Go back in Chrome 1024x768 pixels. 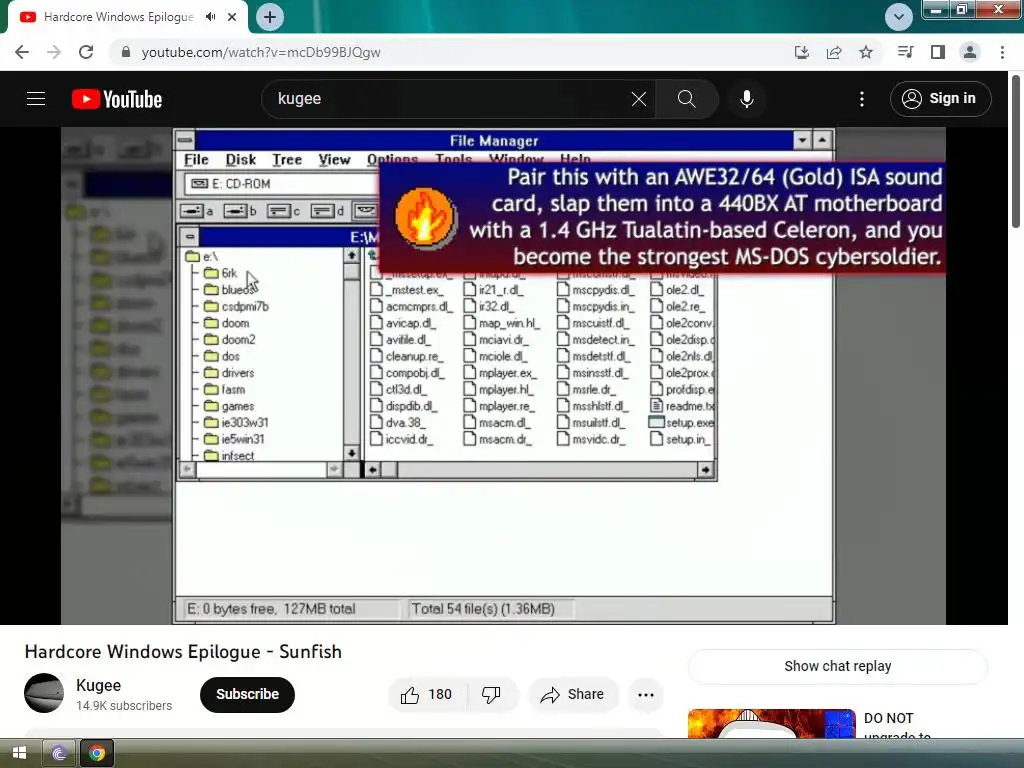(22, 52)
